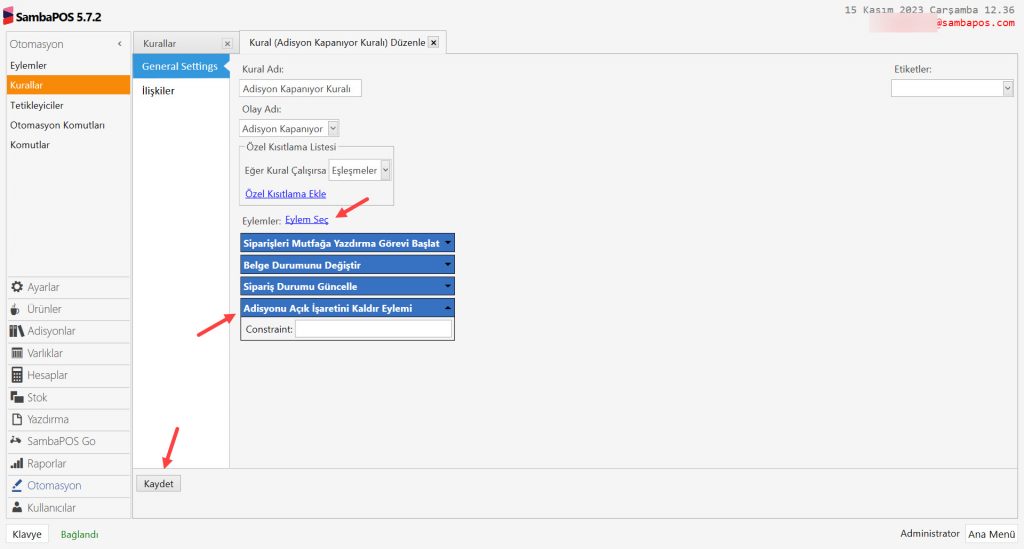The image size is (1024, 549).
Task: Open Hesaplar calculator icon
Action: pos(17,375)
